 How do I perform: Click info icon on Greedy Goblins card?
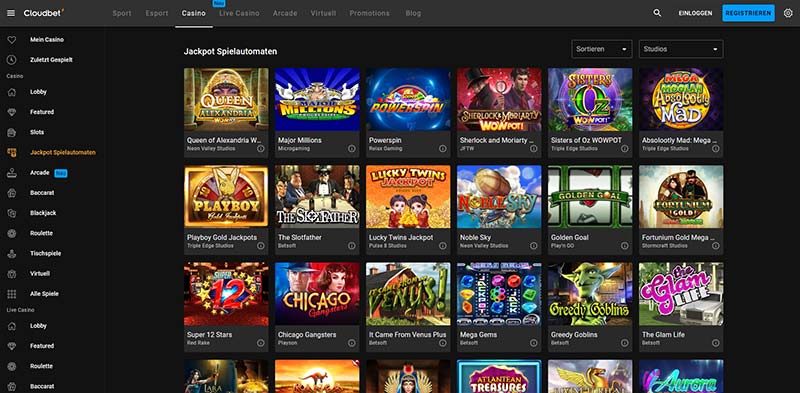click(624, 343)
